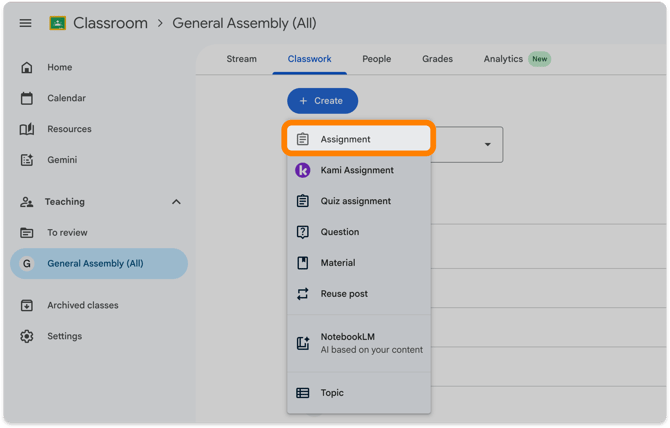Screen dimensions: 670x428
Task: Choose Assignment from the Create menu
Action: pyautogui.click(x=359, y=139)
